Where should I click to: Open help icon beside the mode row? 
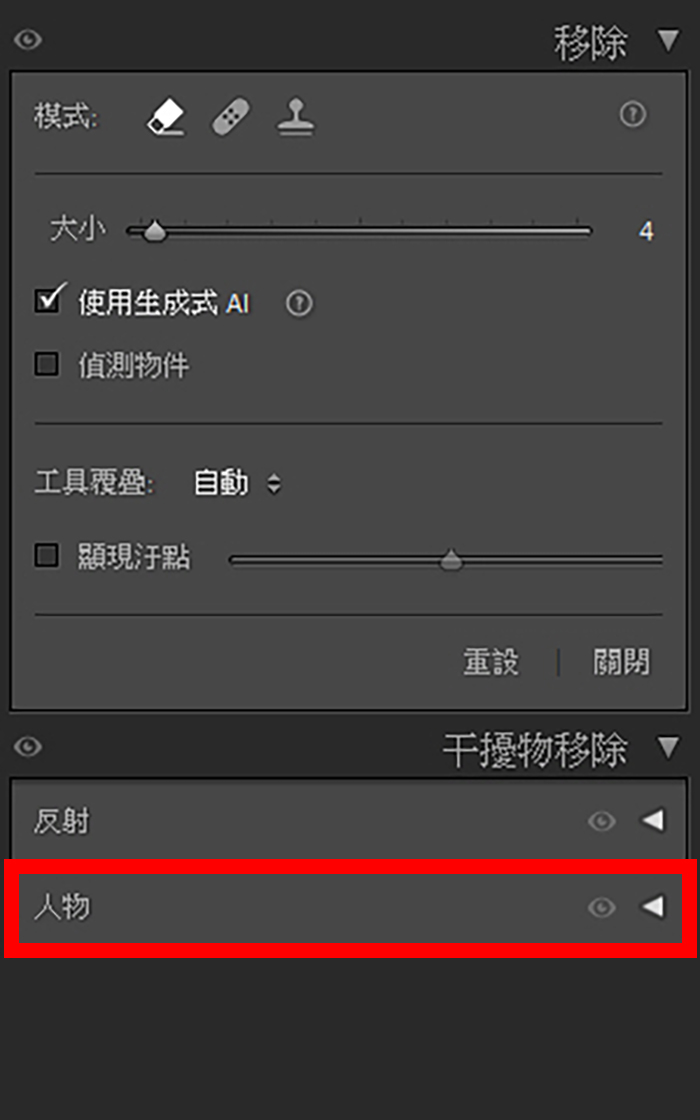[x=632, y=114]
